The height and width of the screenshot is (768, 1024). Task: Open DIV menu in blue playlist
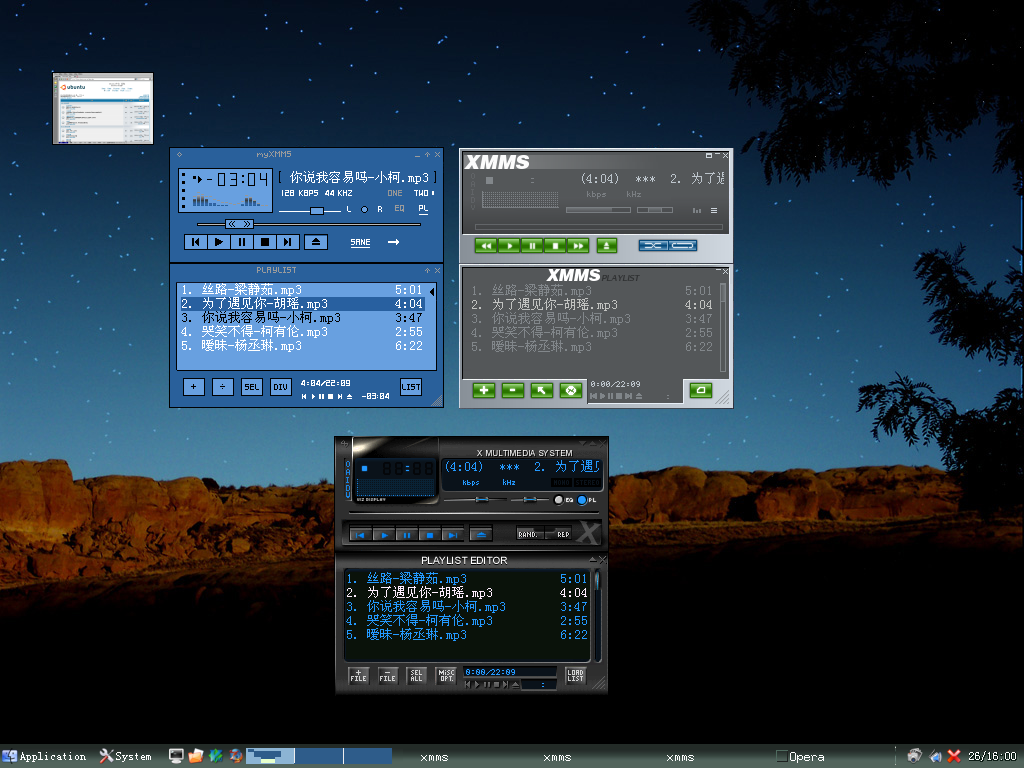point(280,387)
